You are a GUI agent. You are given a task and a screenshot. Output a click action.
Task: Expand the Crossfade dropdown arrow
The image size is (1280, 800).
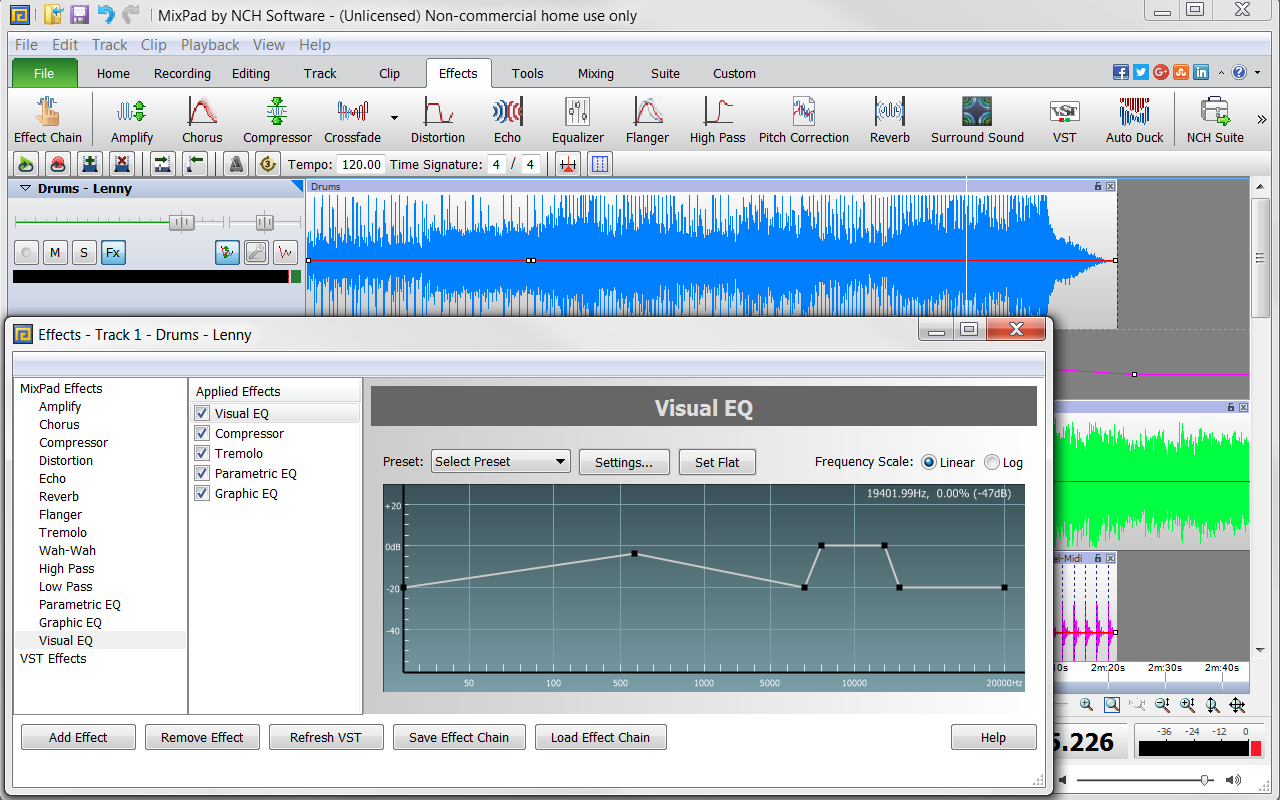tap(394, 117)
